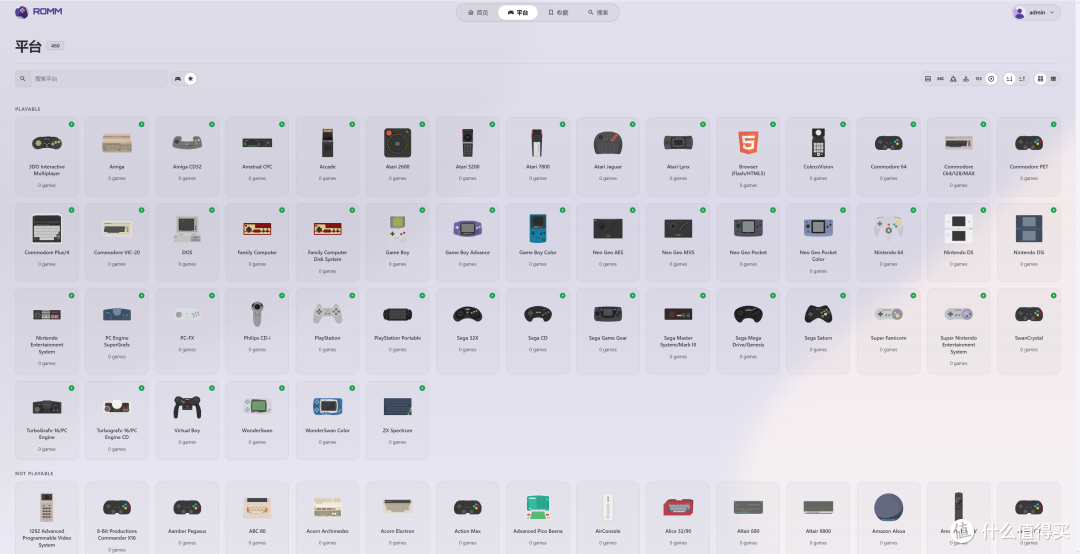The height and width of the screenshot is (554, 1080).
Task: Open the 首页 home tab
Action: [x=478, y=12]
